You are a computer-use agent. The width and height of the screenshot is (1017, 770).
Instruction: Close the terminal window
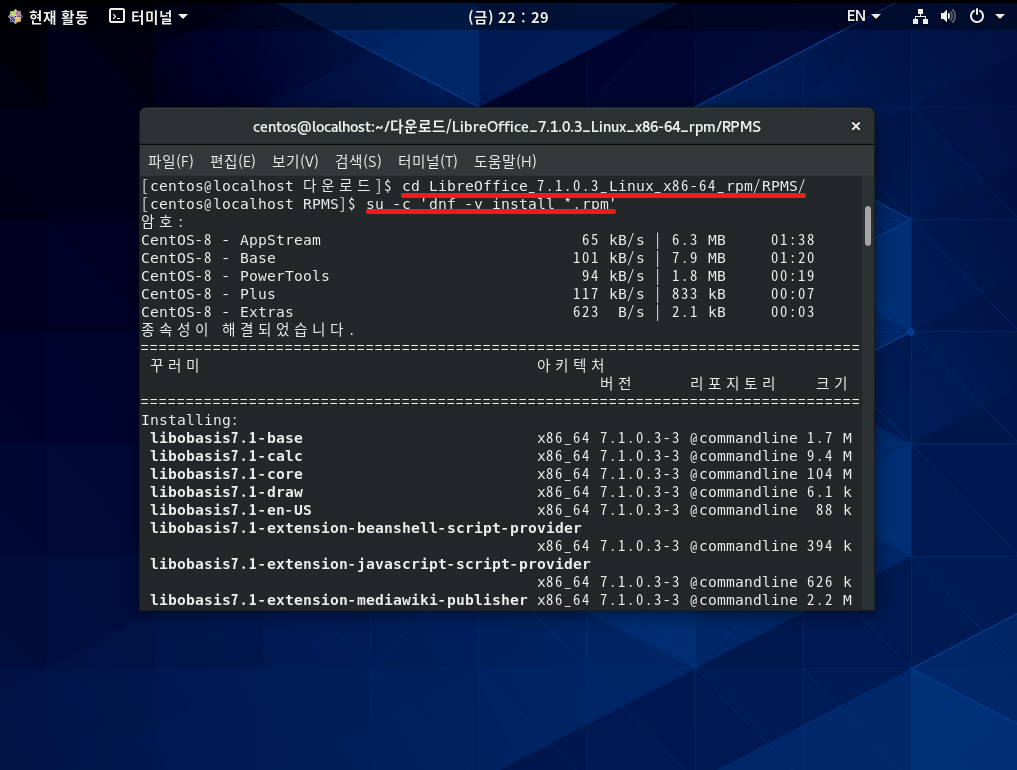coord(855,126)
